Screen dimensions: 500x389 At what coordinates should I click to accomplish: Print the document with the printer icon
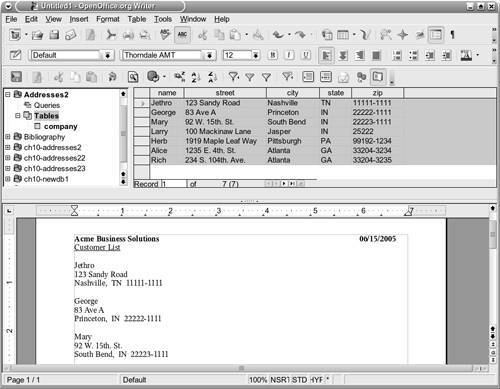pos(128,35)
